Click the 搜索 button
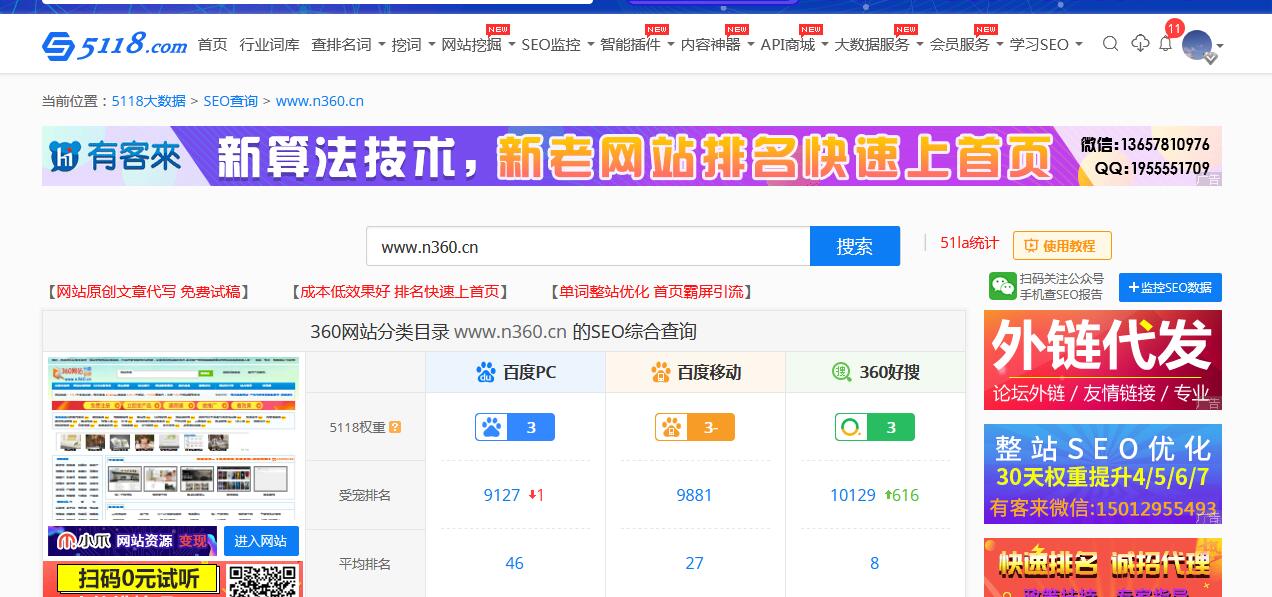The width and height of the screenshot is (1272, 597). [x=855, y=246]
